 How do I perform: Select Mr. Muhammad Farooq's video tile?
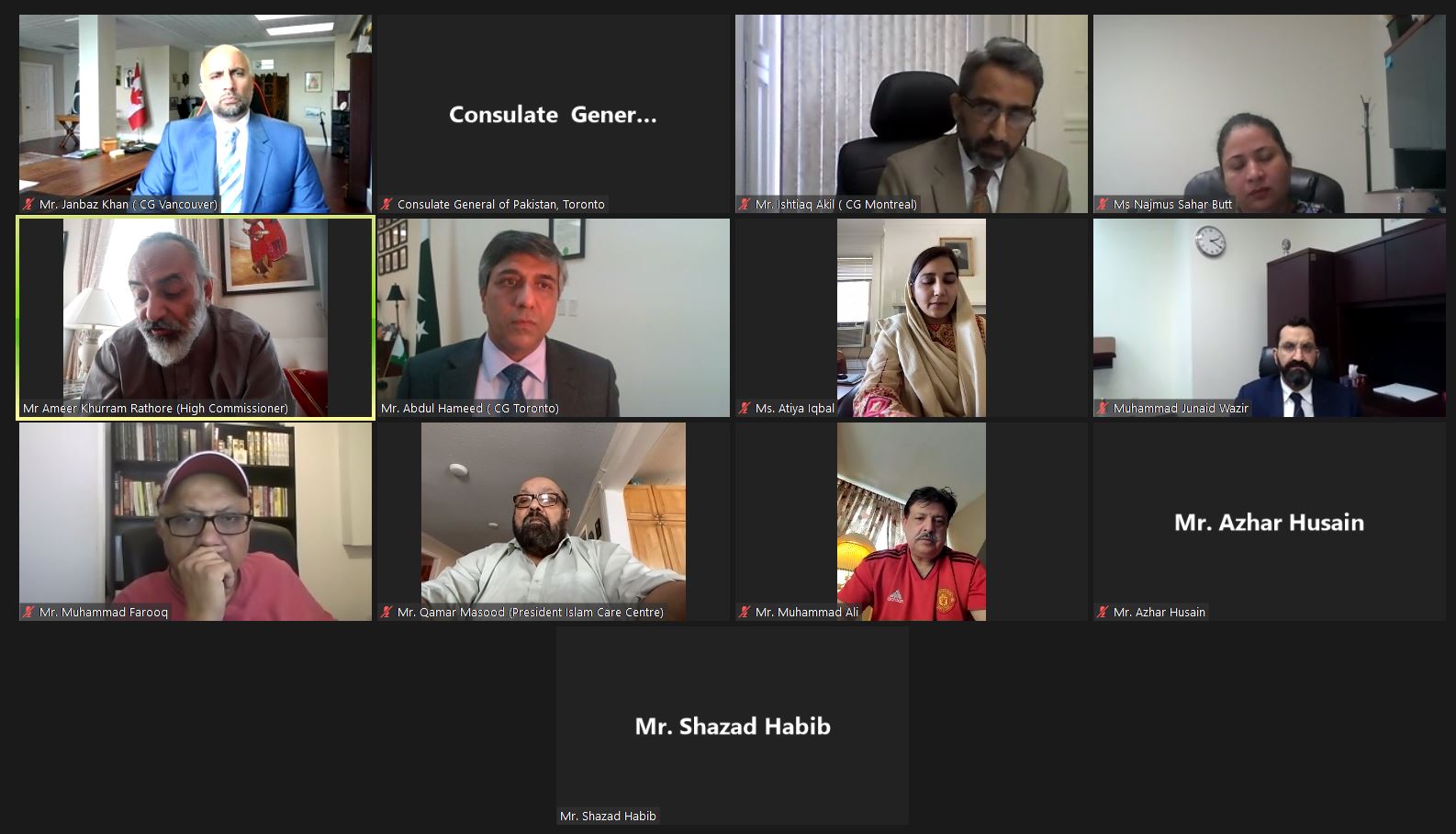click(x=196, y=522)
